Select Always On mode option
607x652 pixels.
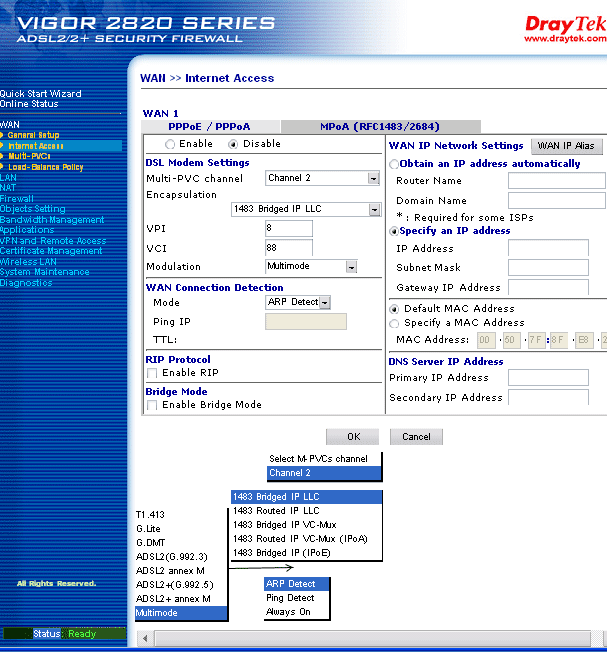pos(296,612)
